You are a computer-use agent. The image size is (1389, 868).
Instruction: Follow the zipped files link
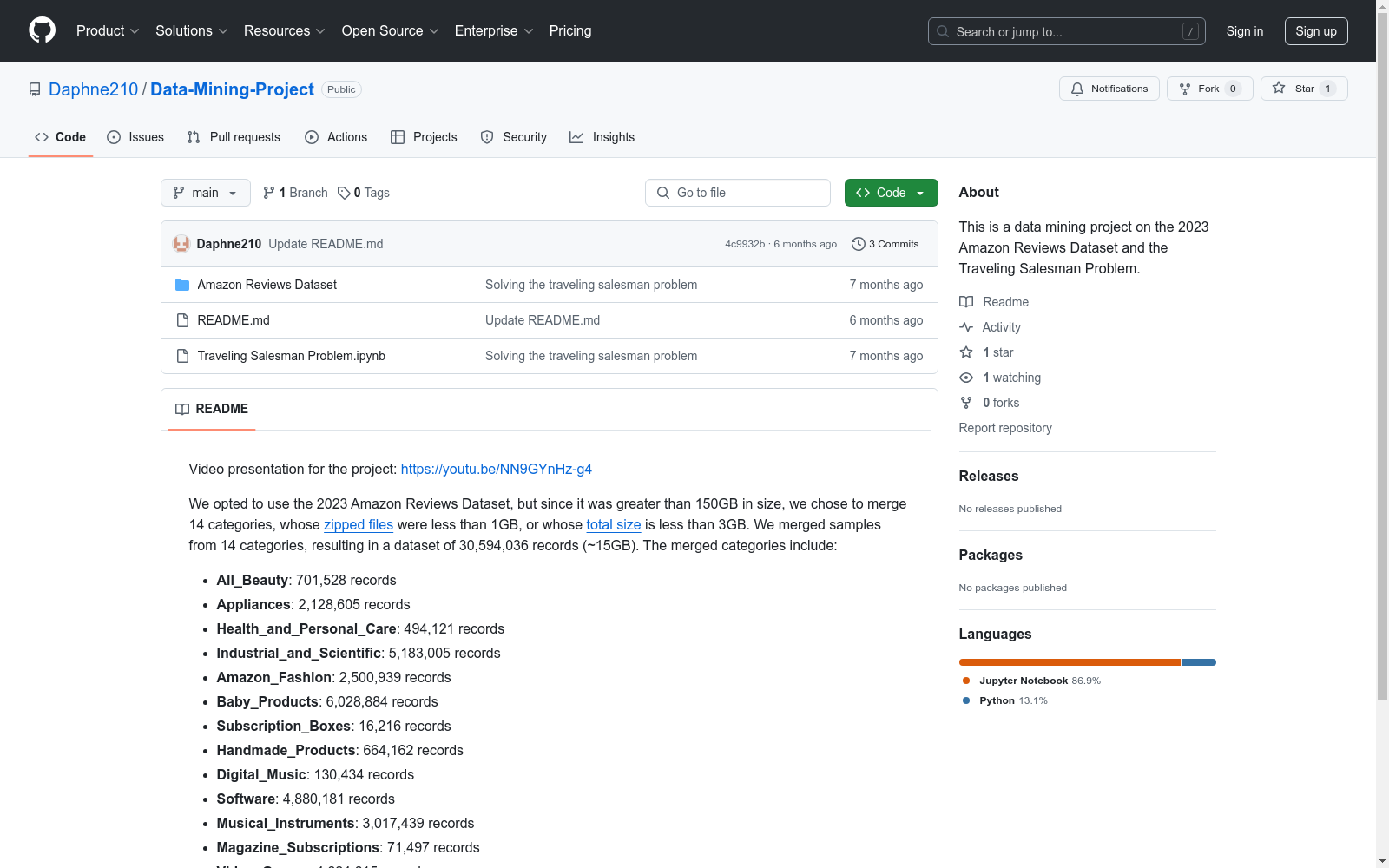click(359, 524)
